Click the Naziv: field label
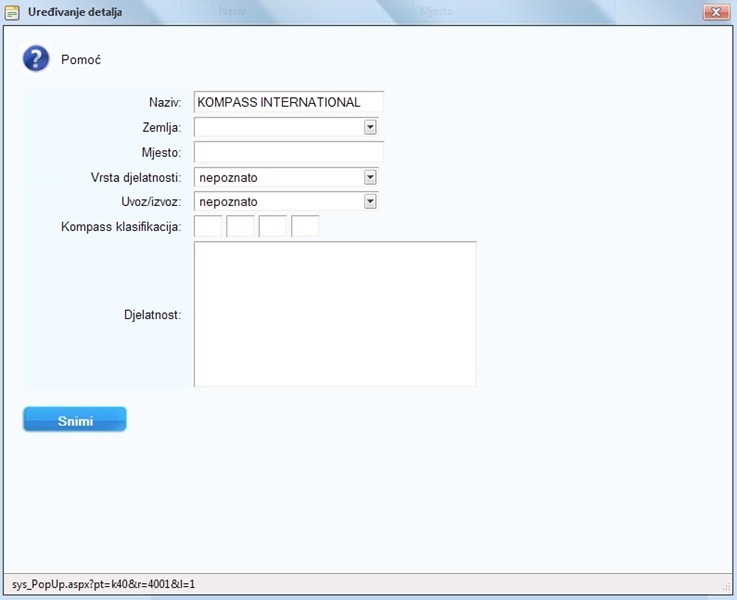This screenshot has height=600, width=737. [x=165, y=102]
